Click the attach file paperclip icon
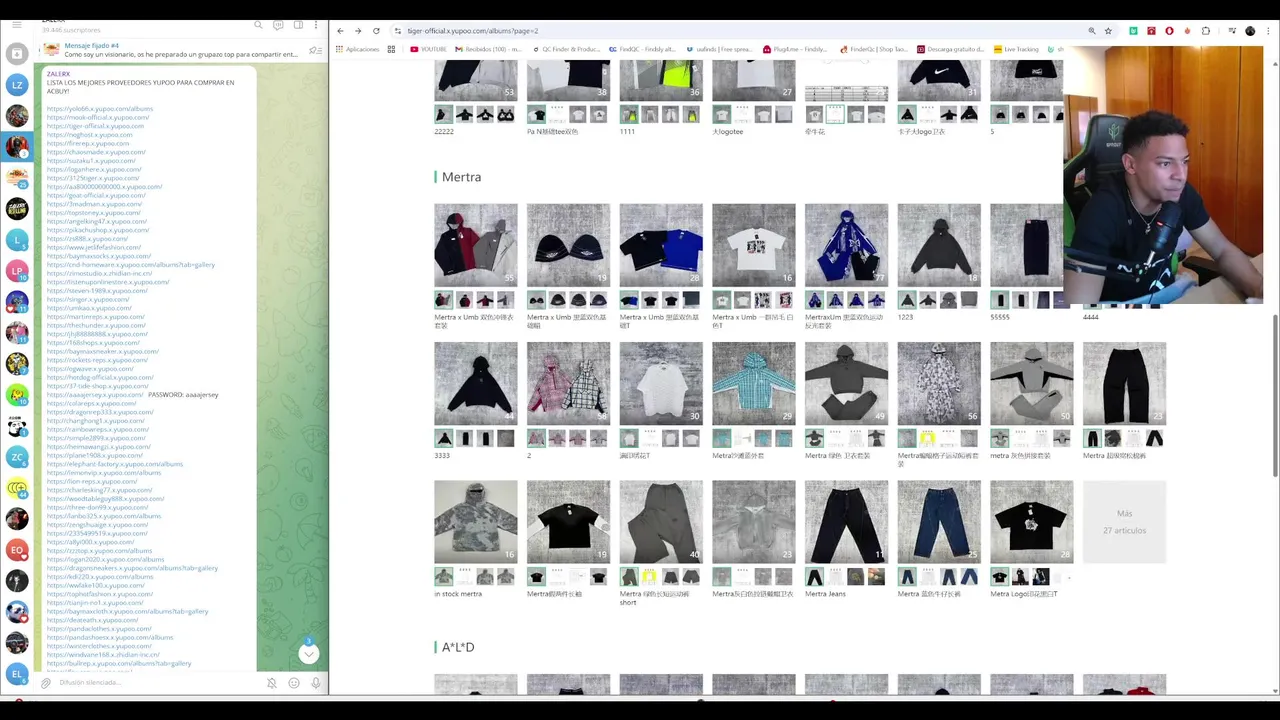 [x=45, y=683]
